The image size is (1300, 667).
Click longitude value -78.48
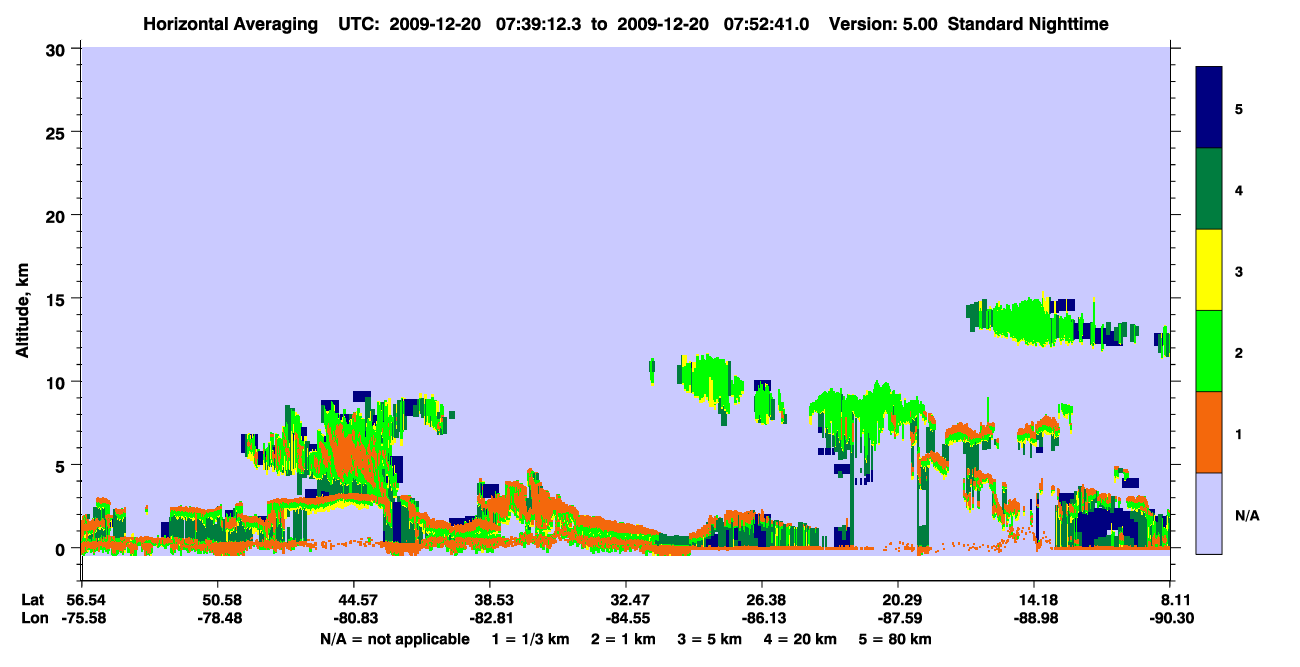(218, 619)
